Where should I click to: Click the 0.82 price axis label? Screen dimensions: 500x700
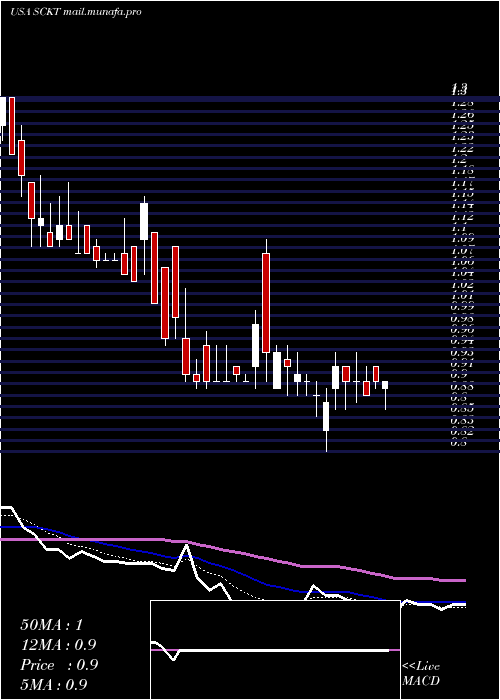[462, 433]
